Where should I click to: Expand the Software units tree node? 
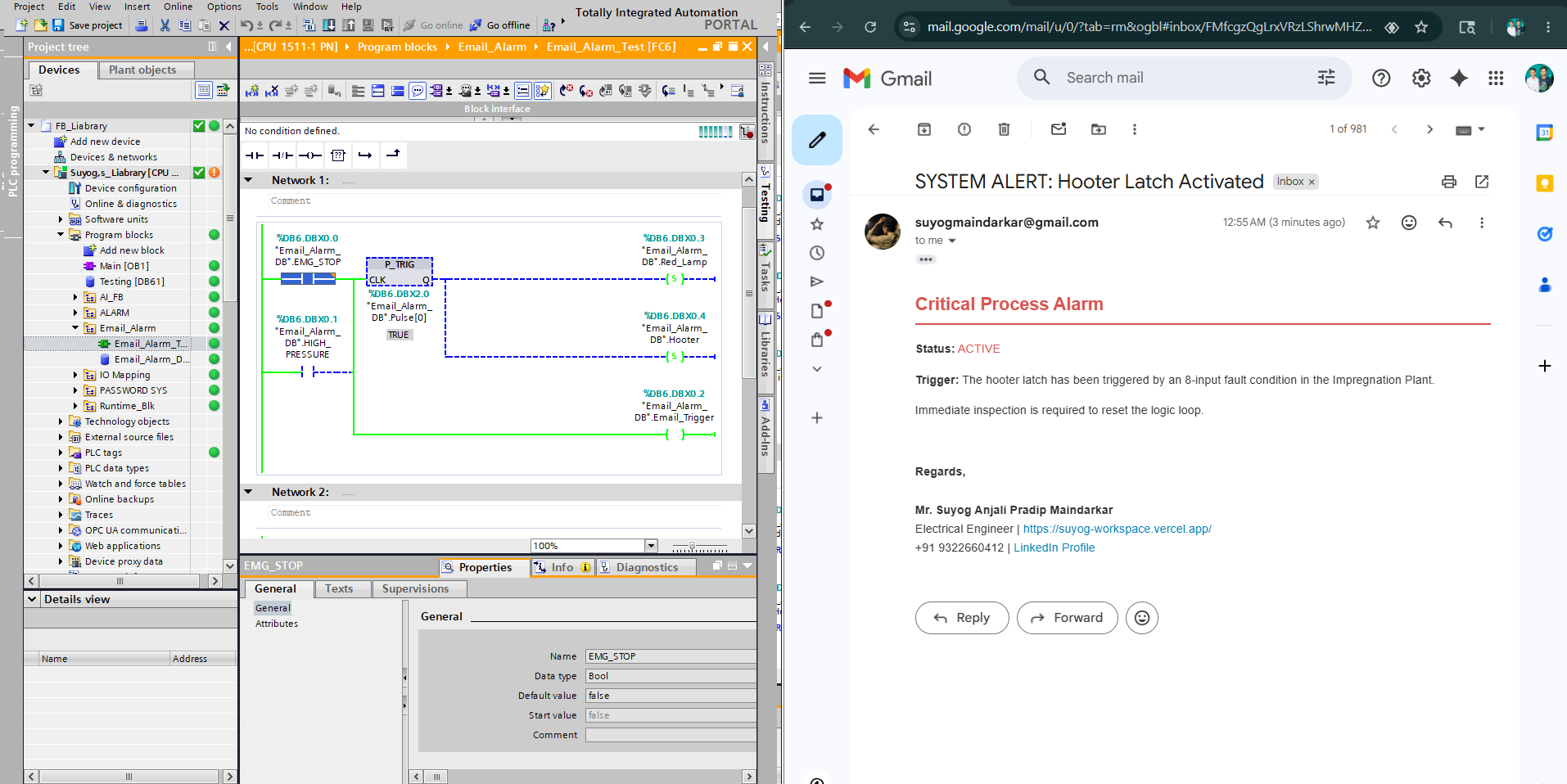(61, 219)
